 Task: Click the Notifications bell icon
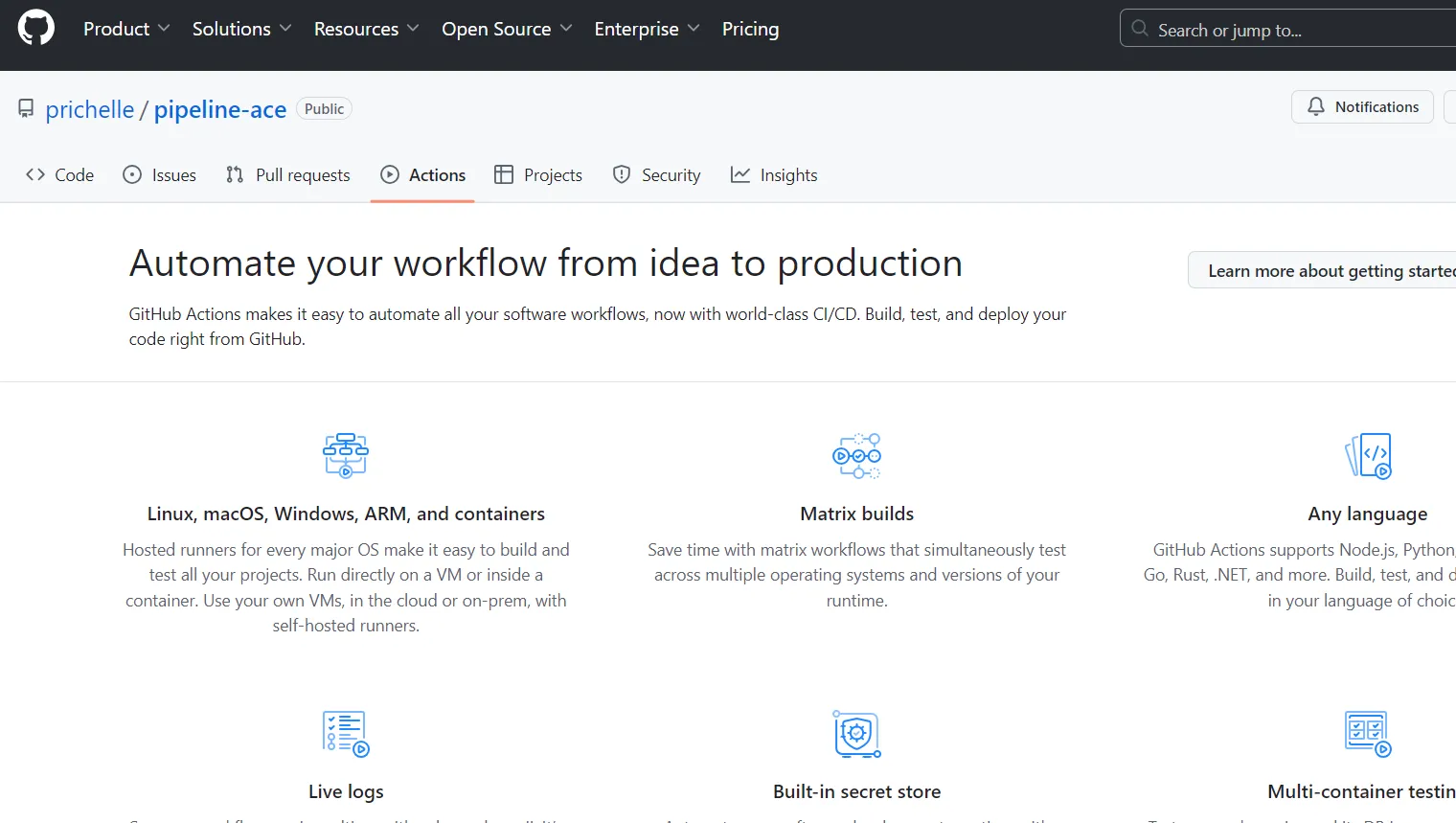tap(1316, 106)
